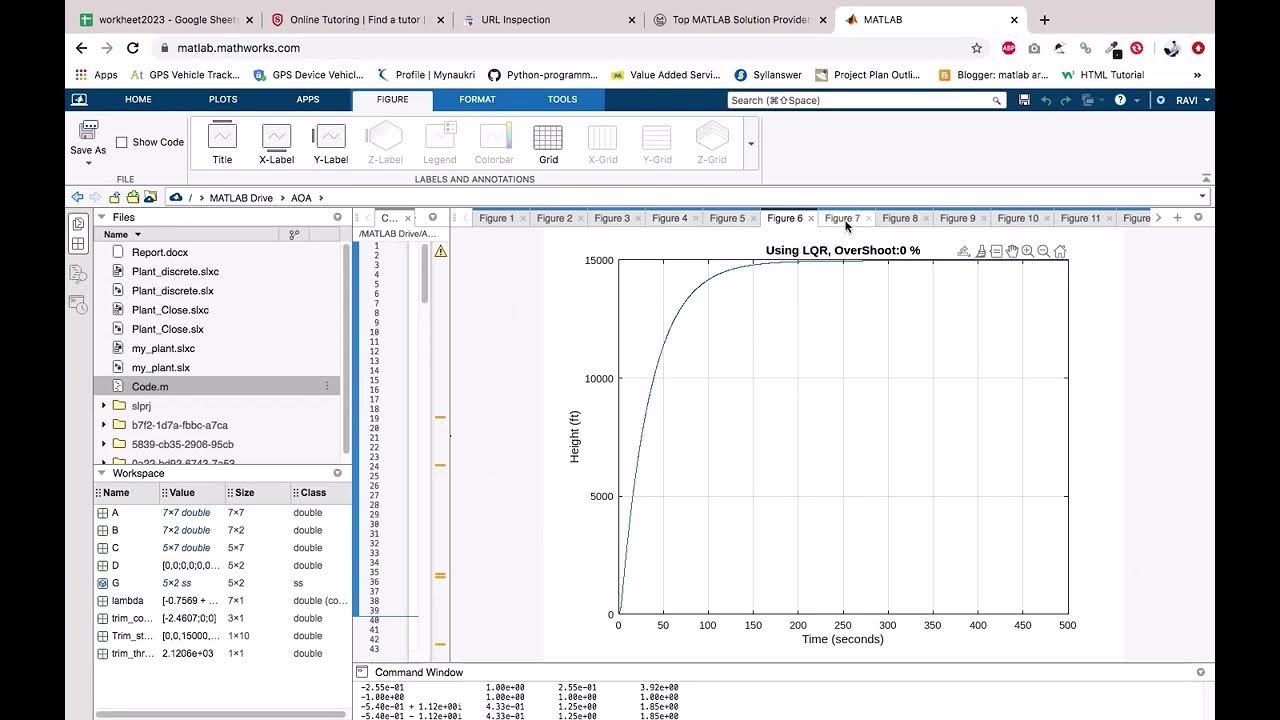The image size is (1280, 720).
Task: Close the Figure 6 tab
Action: point(811,218)
